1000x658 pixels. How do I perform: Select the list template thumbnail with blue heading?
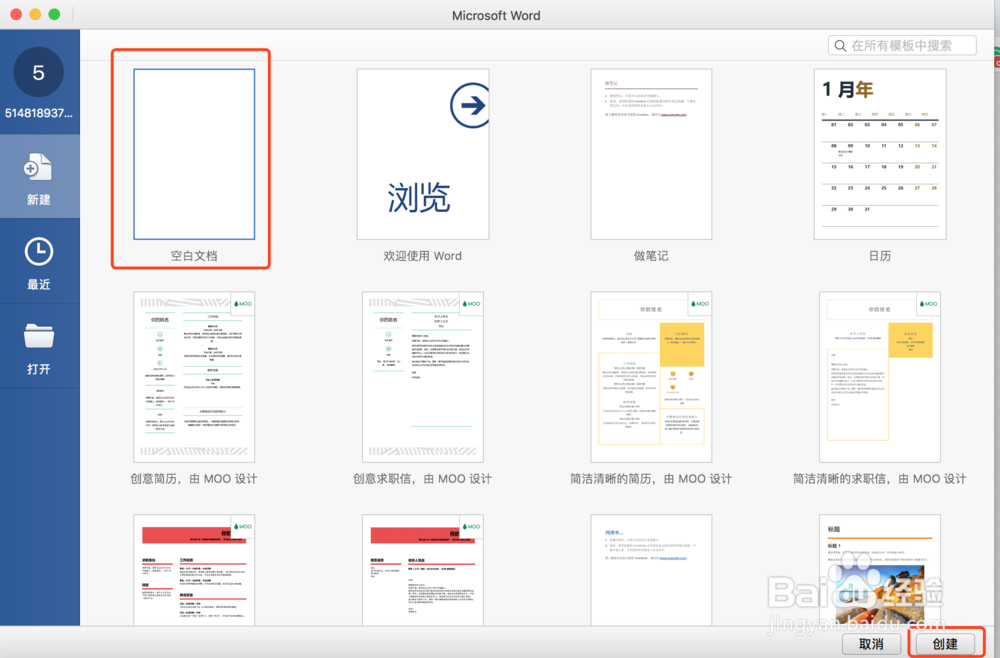[x=651, y=570]
